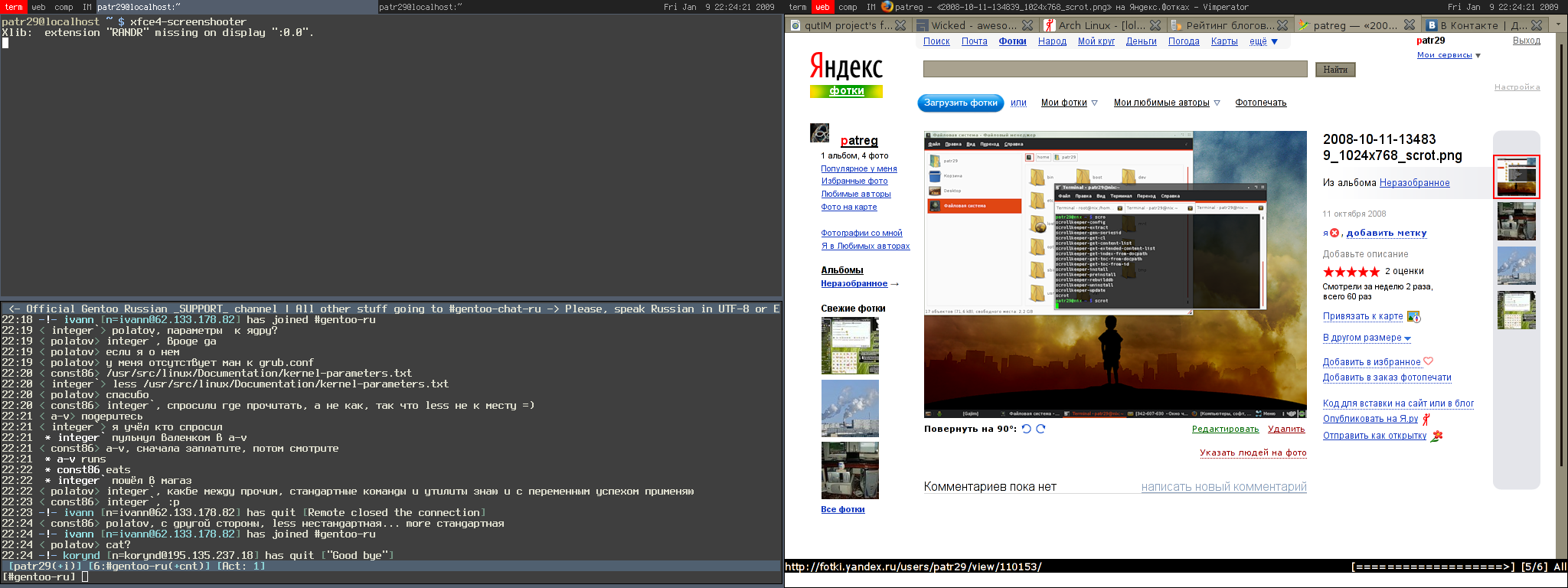Open the browser tab list dropdown arrow

click(1557, 25)
